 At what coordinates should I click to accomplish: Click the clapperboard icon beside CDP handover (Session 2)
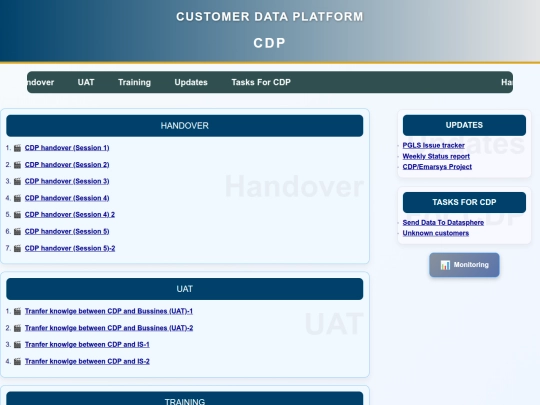click(18, 165)
